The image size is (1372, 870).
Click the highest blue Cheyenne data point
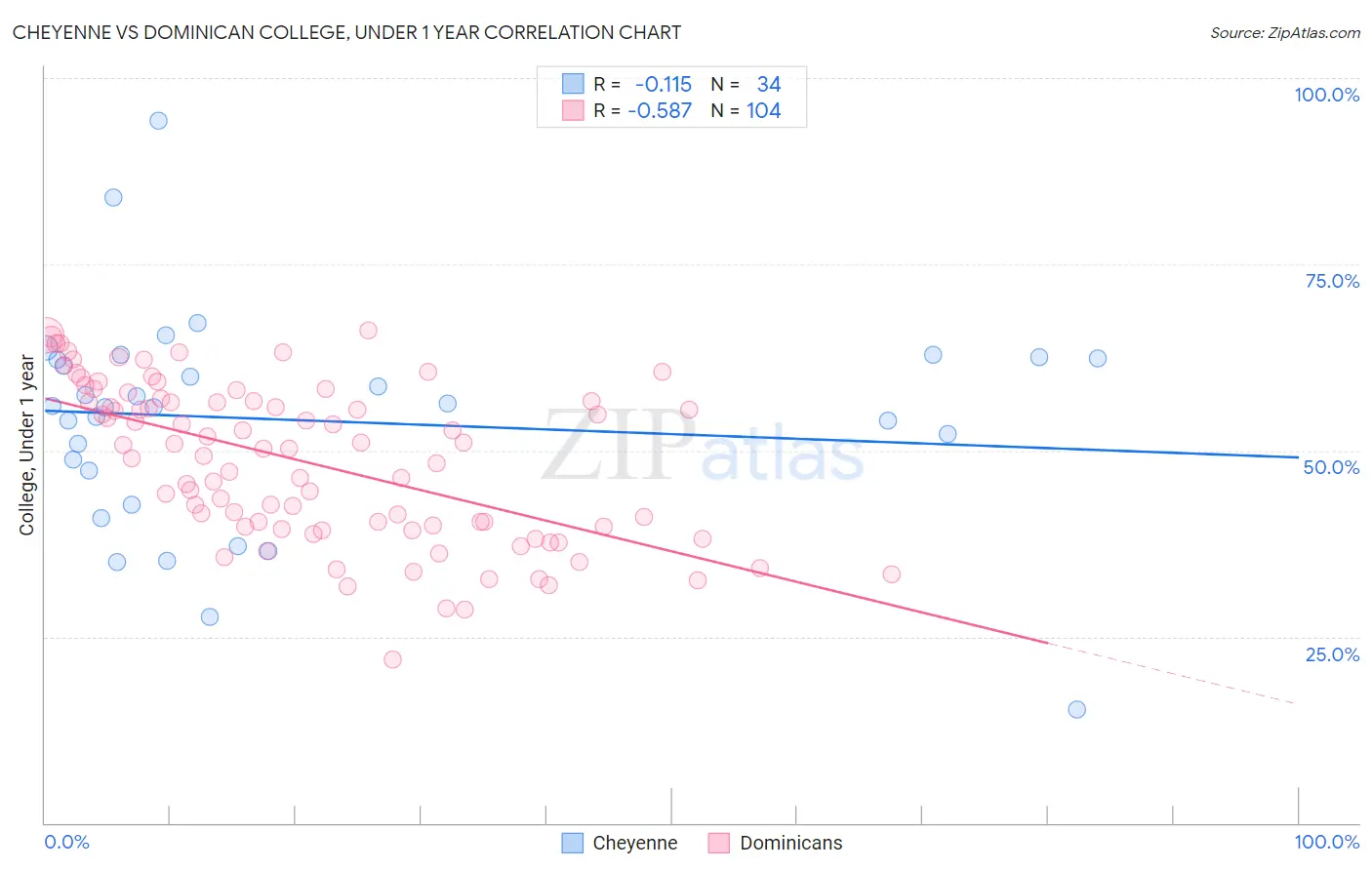click(158, 121)
